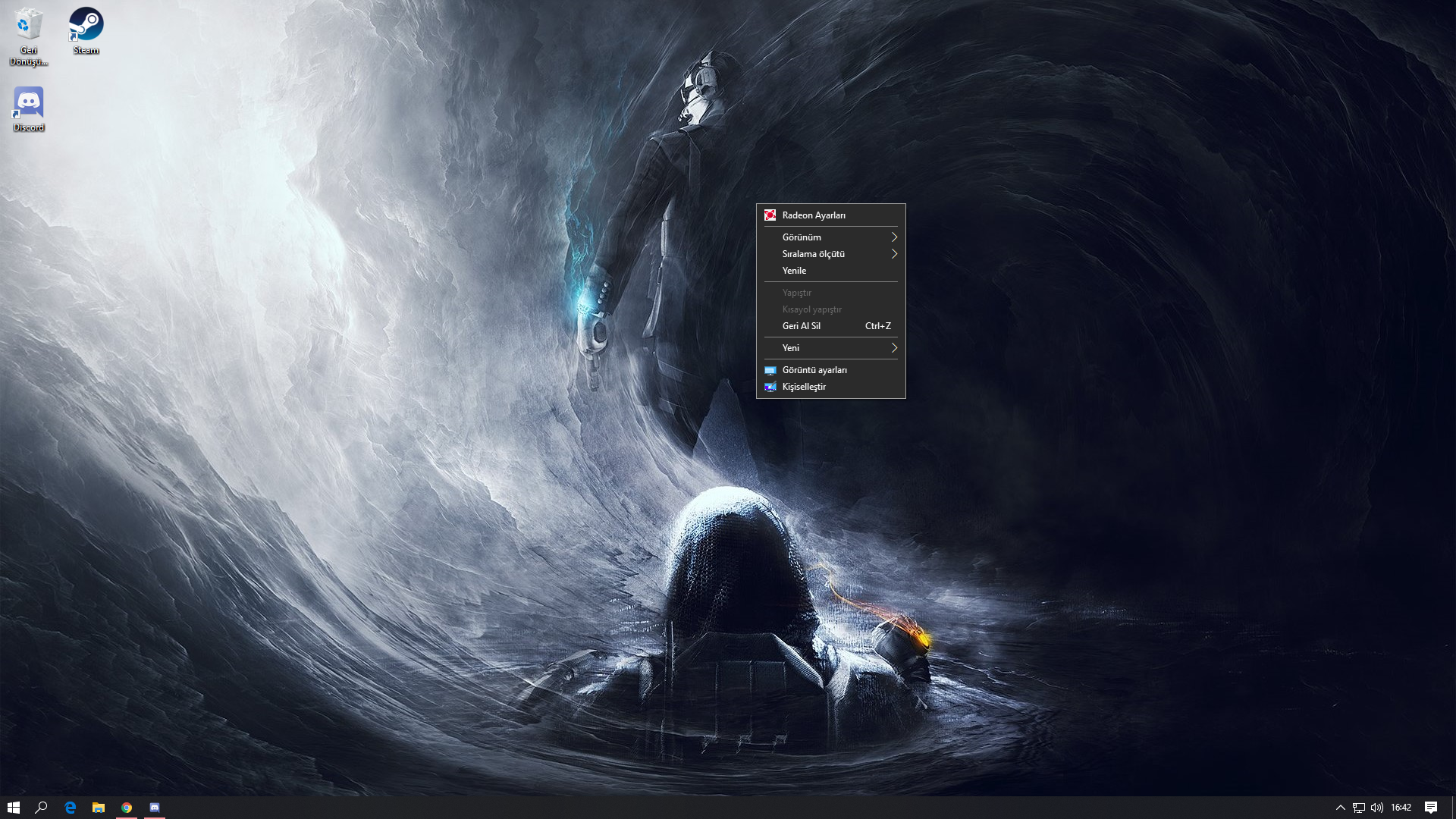The width and height of the screenshot is (1456, 819).
Task: Choose Geri Al Sil undo option
Action: (x=802, y=326)
